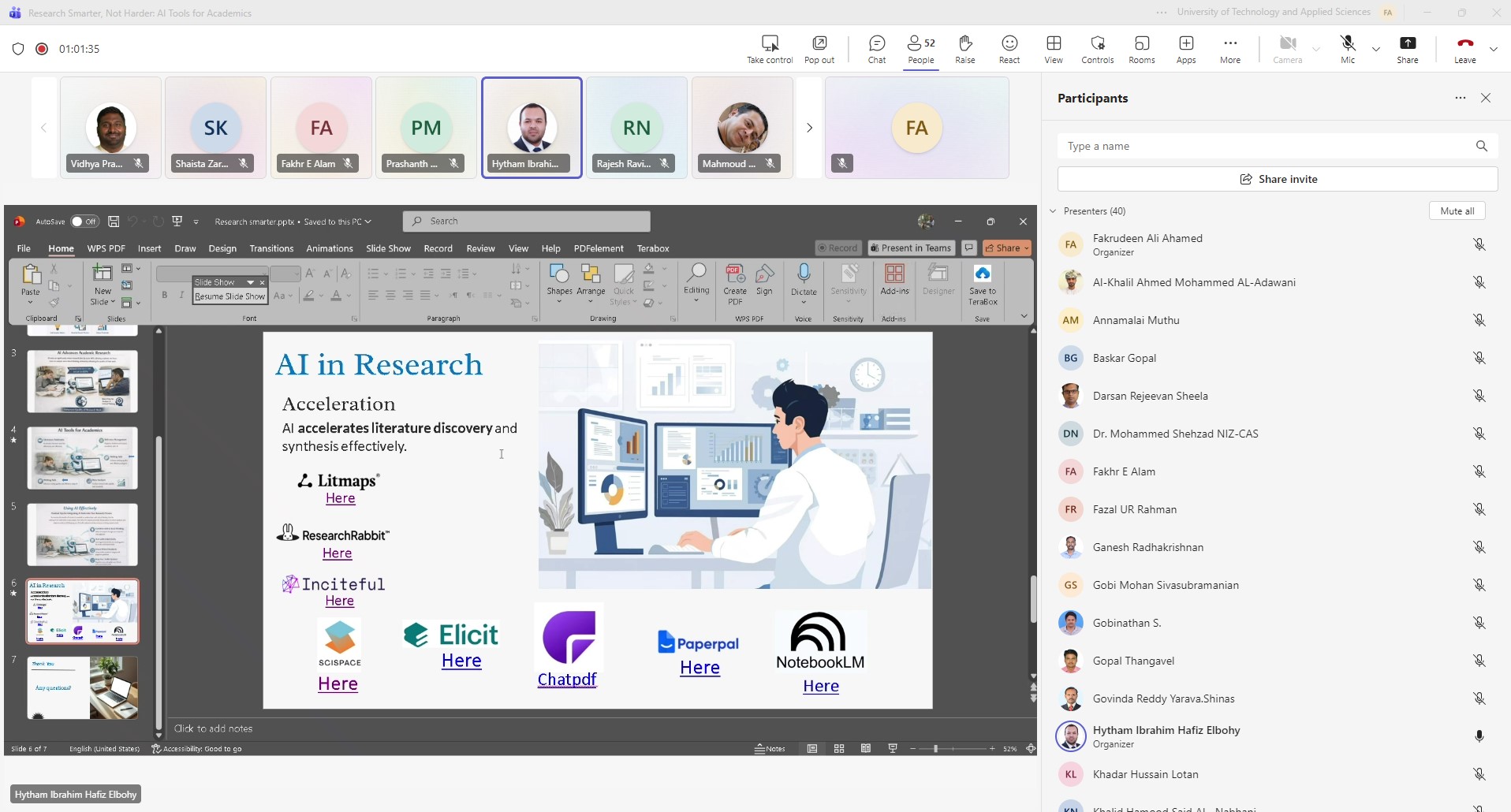Open the Rooms breakout icon

coord(1141,49)
